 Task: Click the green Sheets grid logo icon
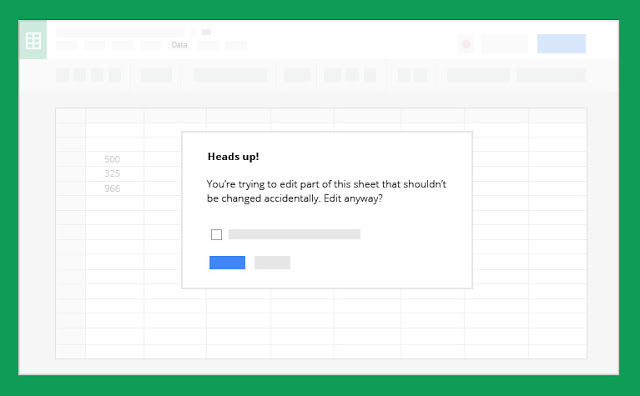(33, 41)
